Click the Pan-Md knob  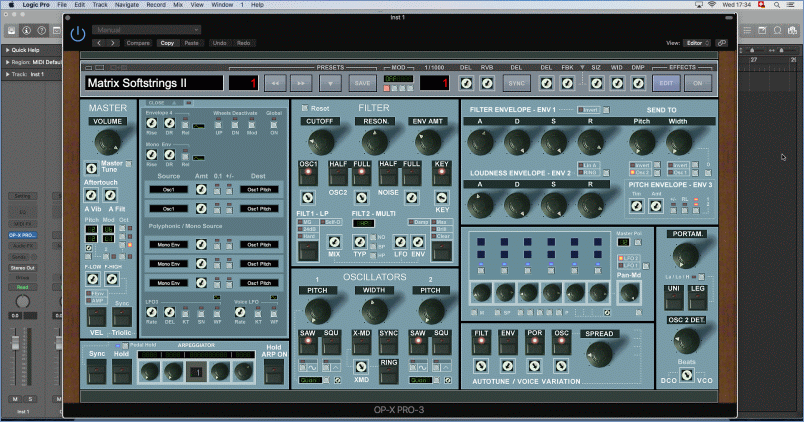coord(629,293)
